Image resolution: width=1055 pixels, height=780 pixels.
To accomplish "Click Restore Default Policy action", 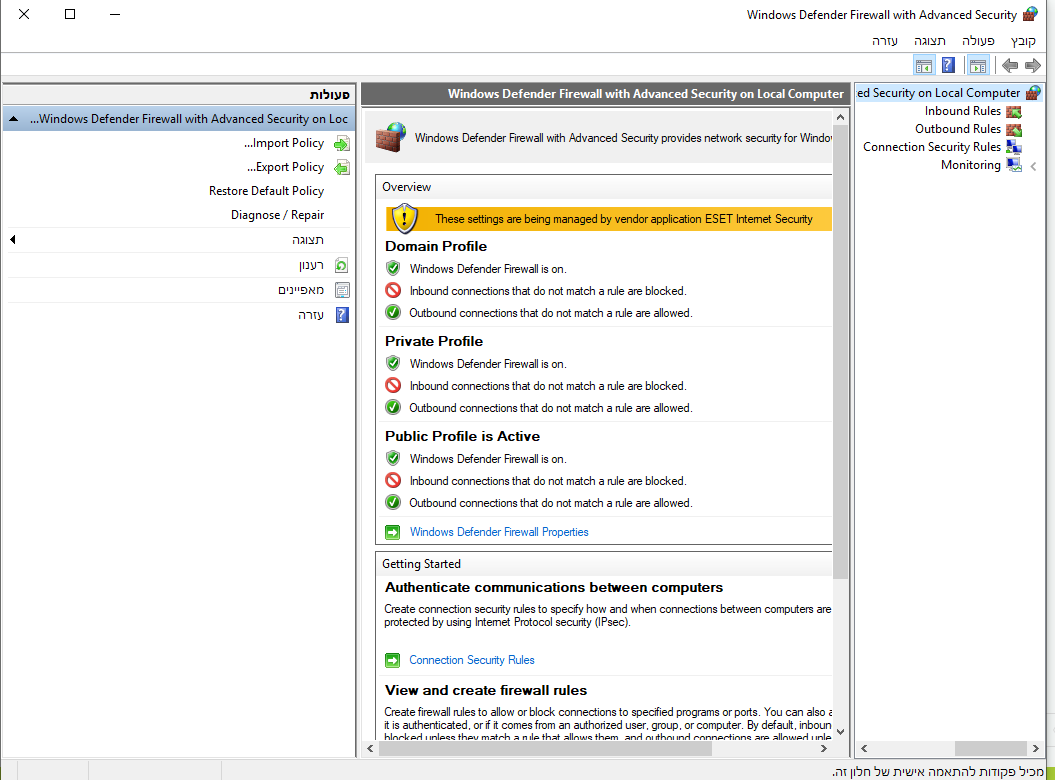I will click(x=266, y=191).
